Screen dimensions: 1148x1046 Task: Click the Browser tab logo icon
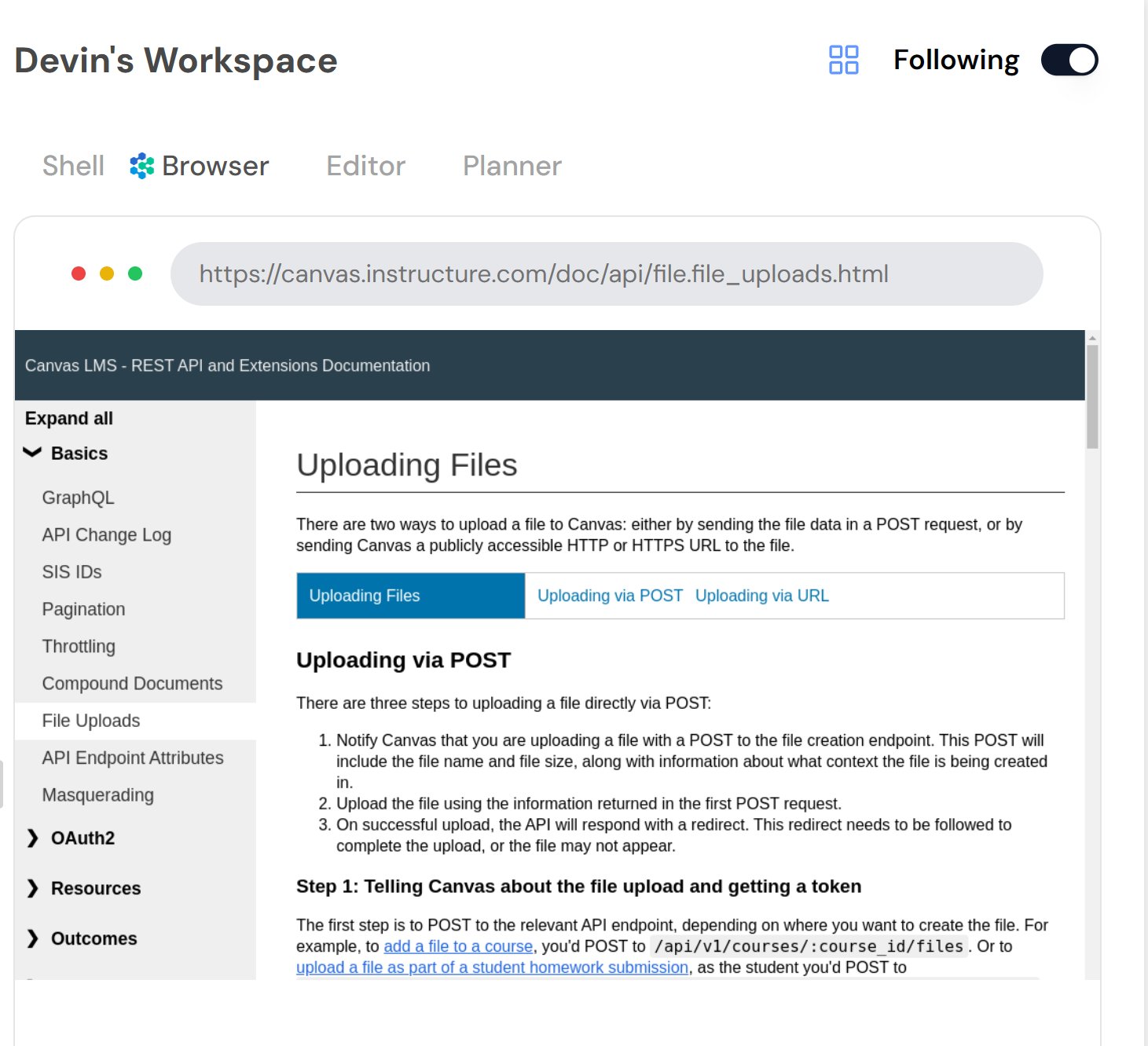(x=141, y=166)
